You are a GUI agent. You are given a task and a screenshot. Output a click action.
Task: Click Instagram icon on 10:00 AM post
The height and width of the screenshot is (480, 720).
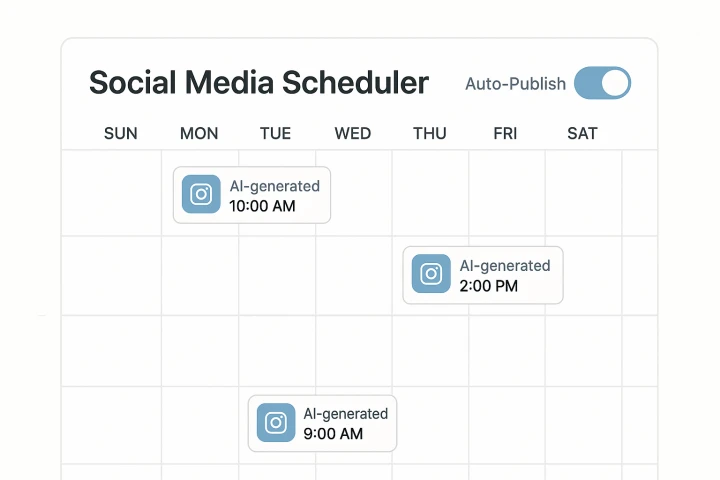(x=201, y=194)
